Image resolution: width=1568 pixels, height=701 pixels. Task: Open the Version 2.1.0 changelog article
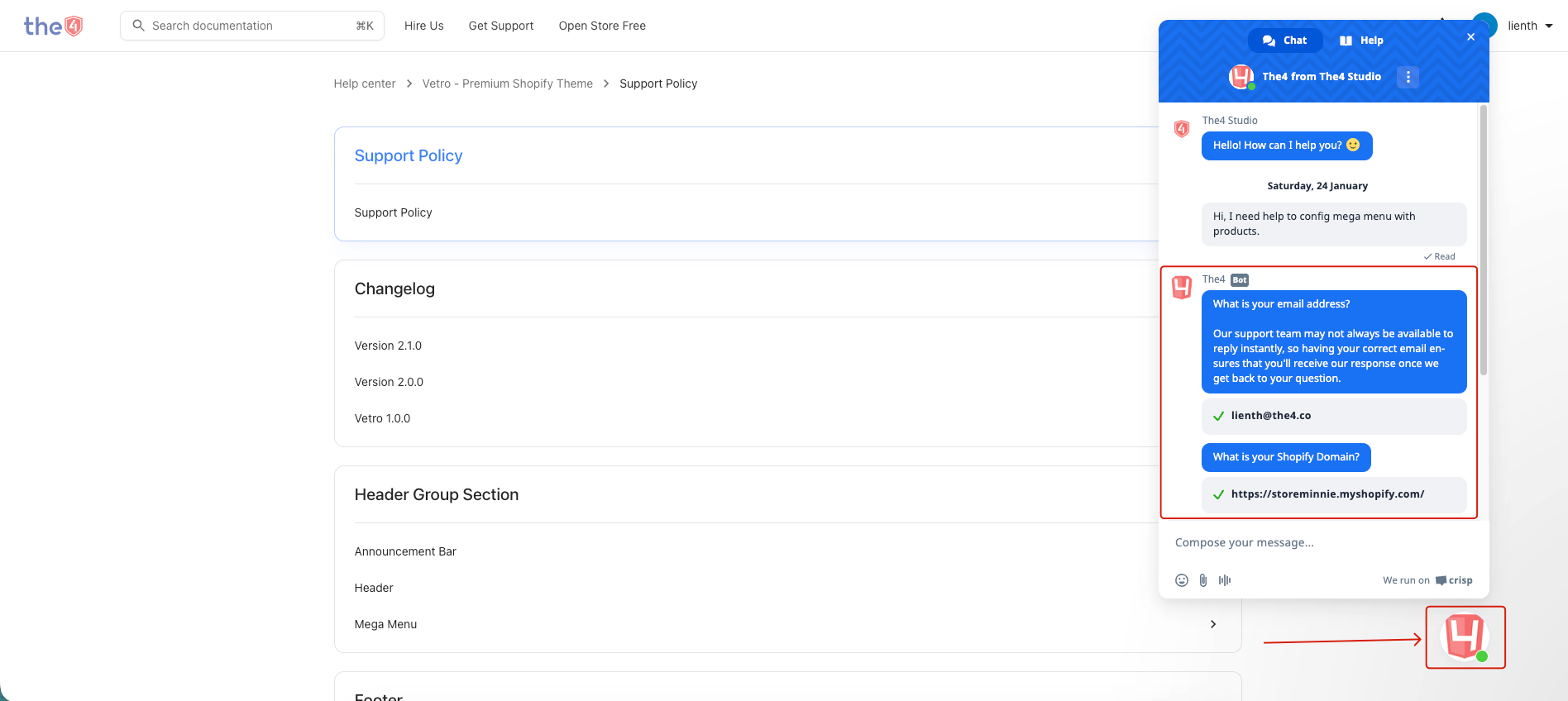(x=388, y=346)
